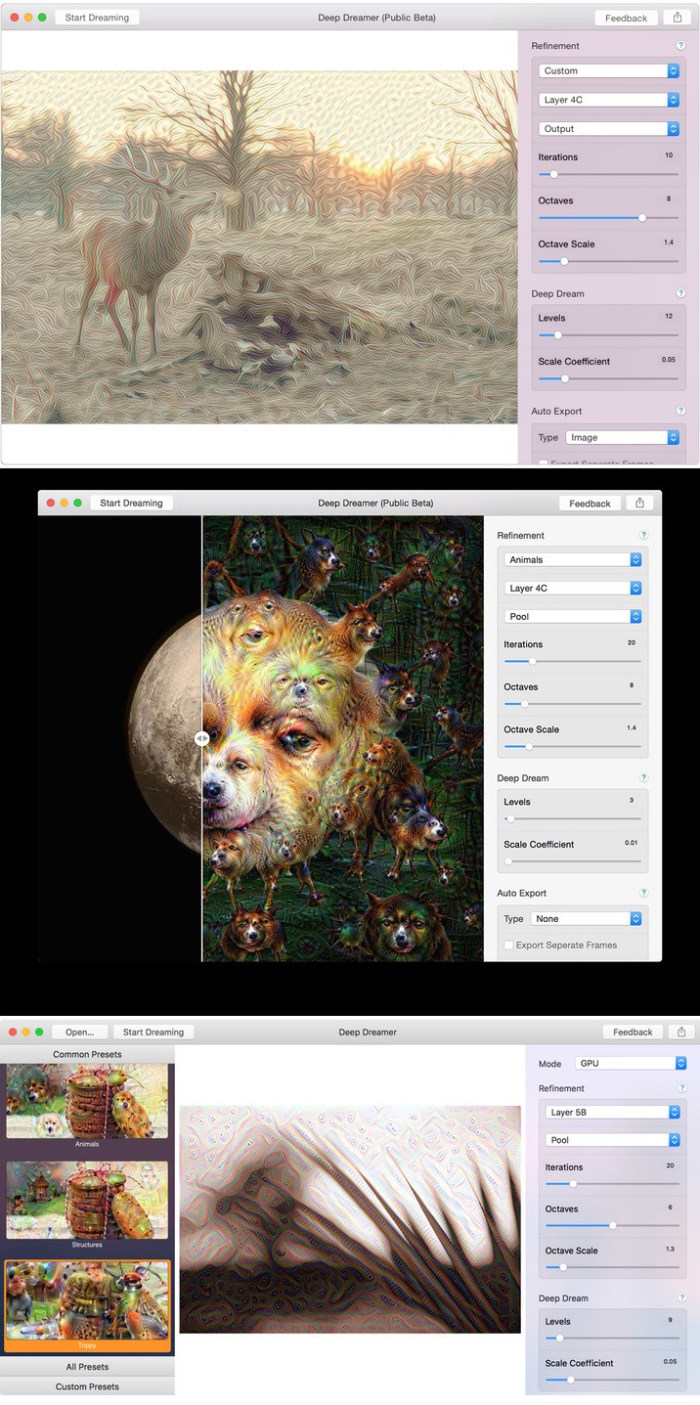Switch to the All Presets tab
The image size is (700, 1405).
(x=87, y=1367)
